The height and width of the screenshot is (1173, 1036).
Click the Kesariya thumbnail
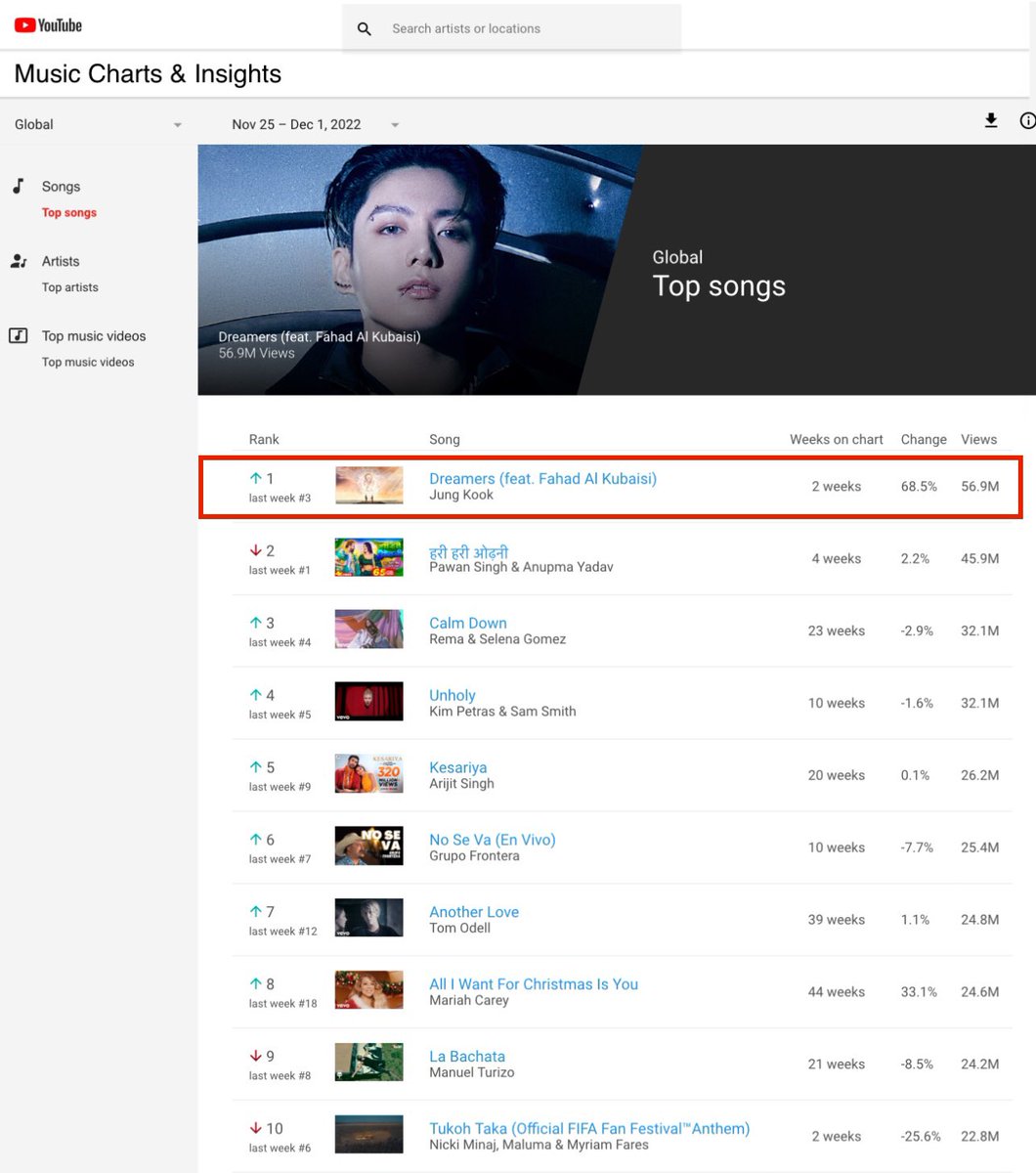tap(369, 774)
